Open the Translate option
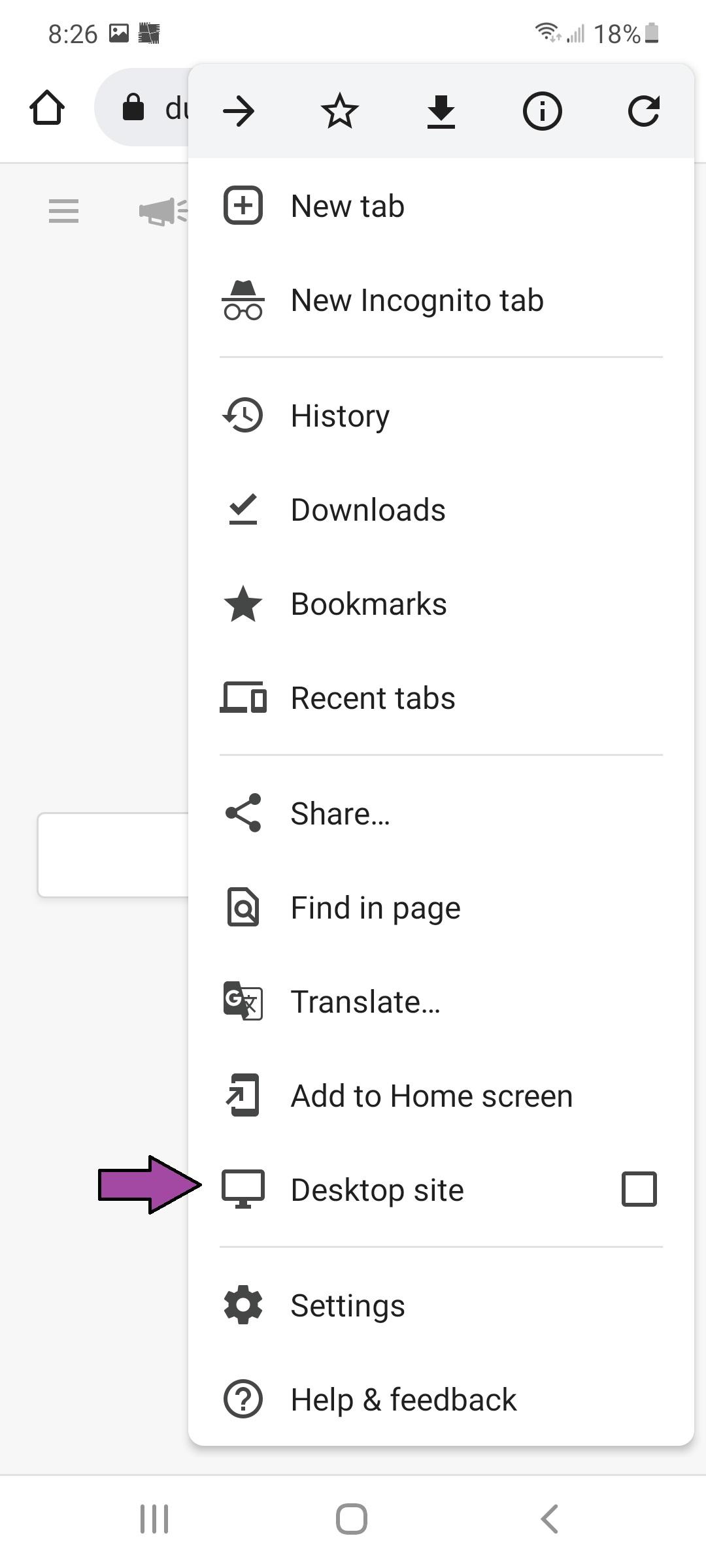 [x=366, y=1000]
